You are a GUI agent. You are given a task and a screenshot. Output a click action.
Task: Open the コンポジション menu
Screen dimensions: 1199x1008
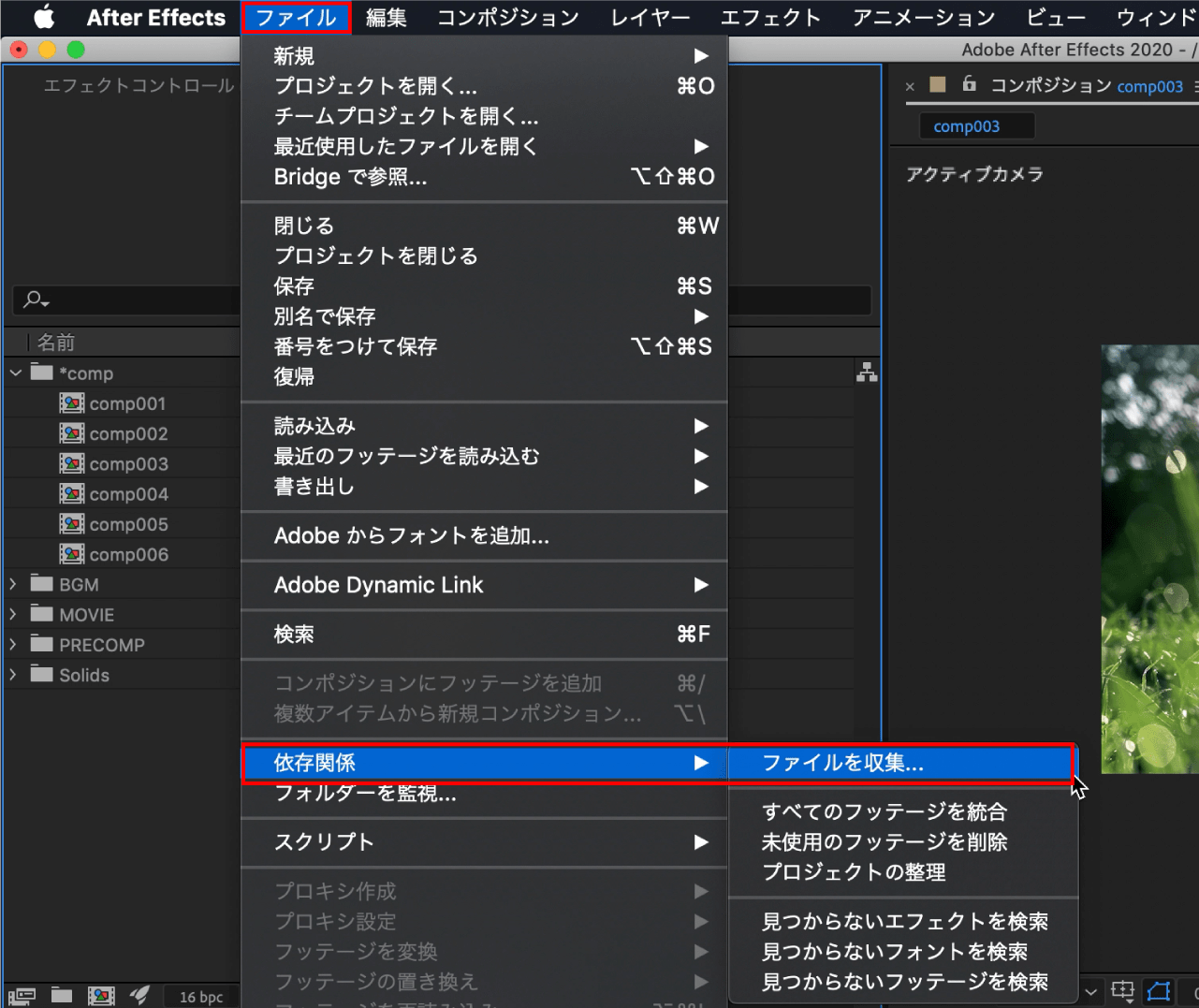point(508,18)
